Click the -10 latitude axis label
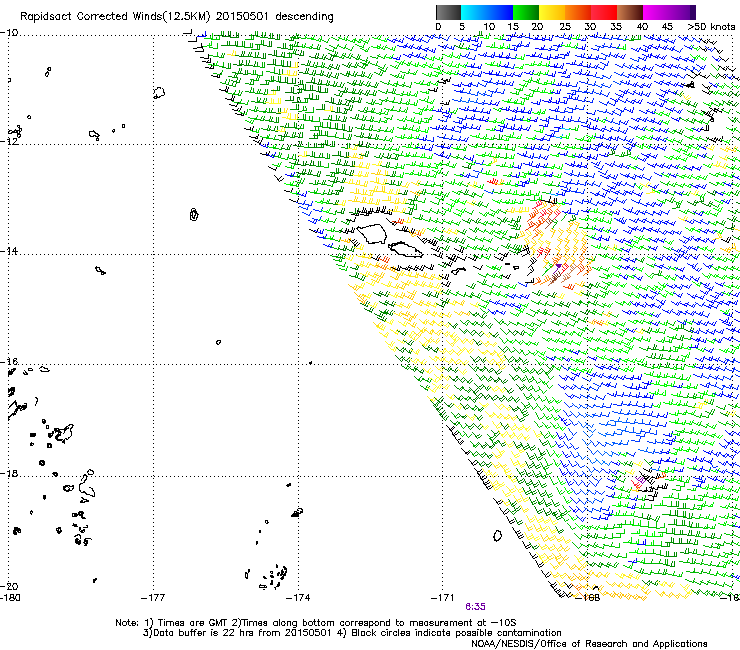Viewport: 740px width, 650px height. pyautogui.click(x=9, y=33)
